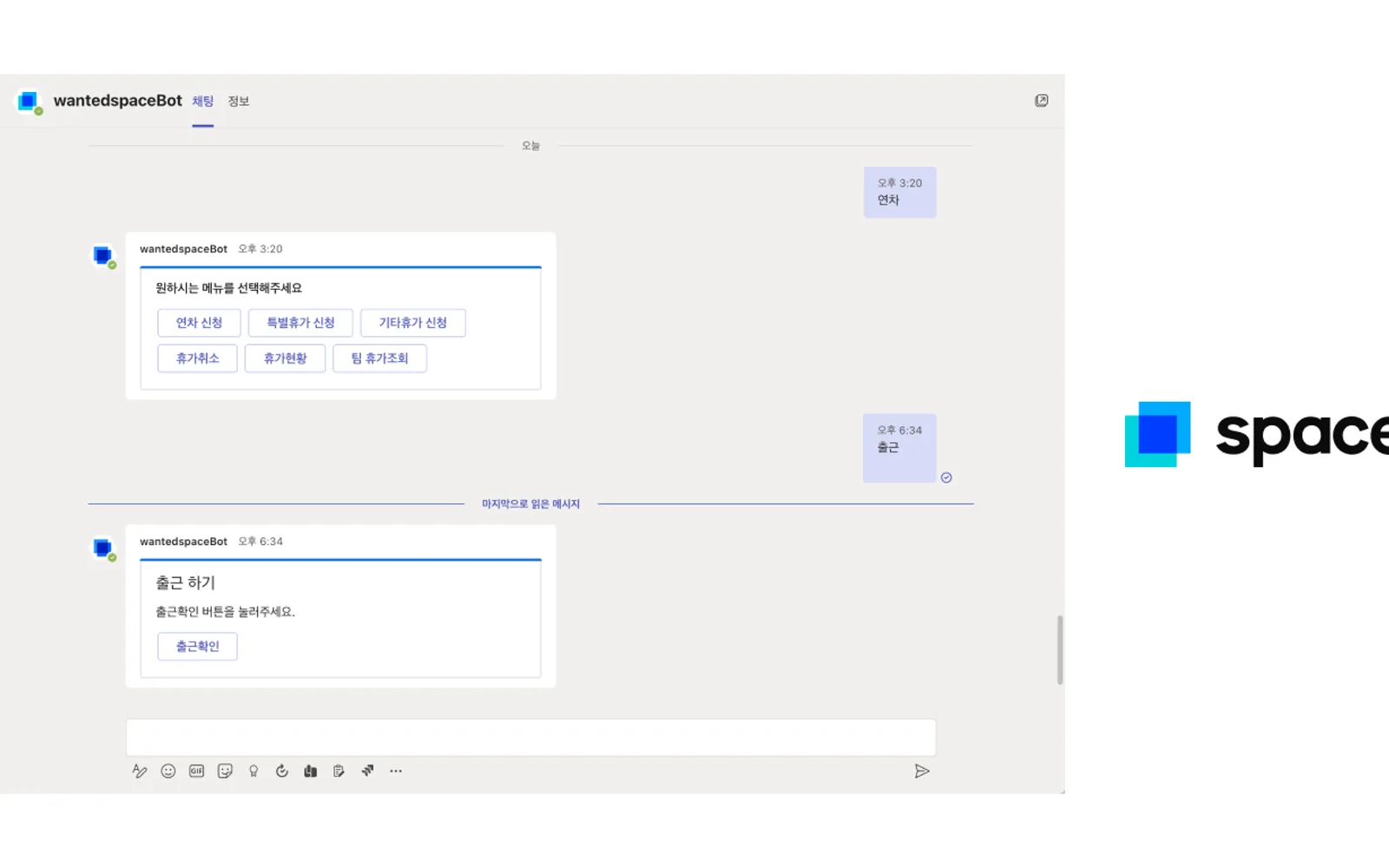The height and width of the screenshot is (868, 1389).
Task: Click the 연차 신청 button
Action: (x=199, y=323)
